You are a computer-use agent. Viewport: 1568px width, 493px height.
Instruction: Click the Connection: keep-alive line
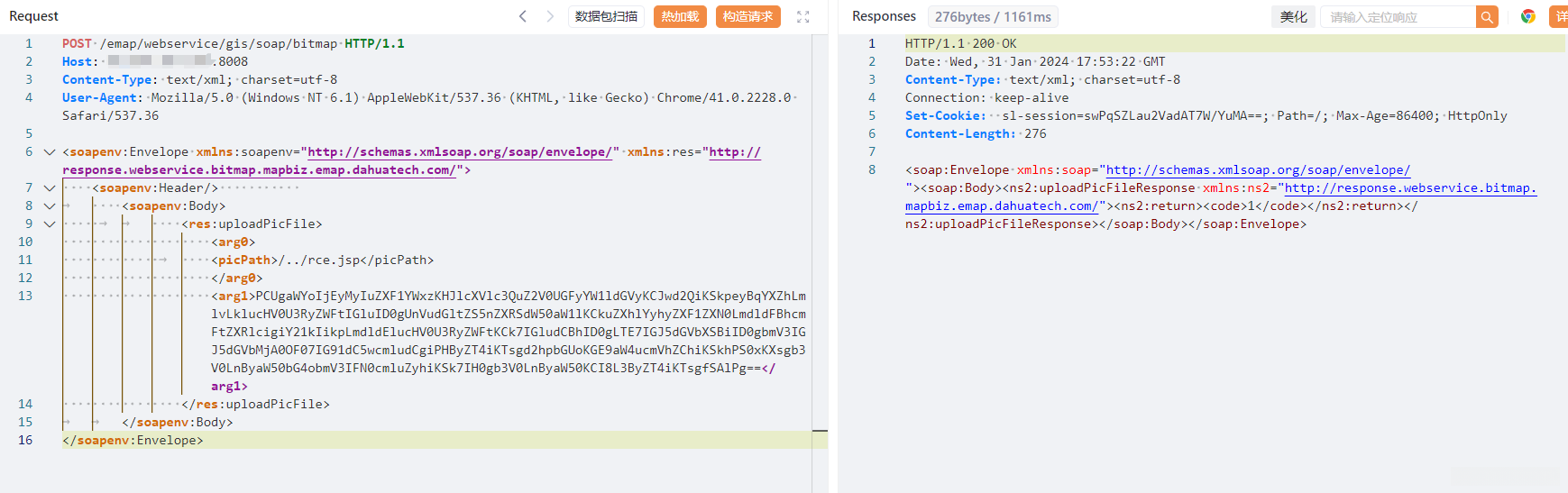pyautogui.click(x=986, y=97)
